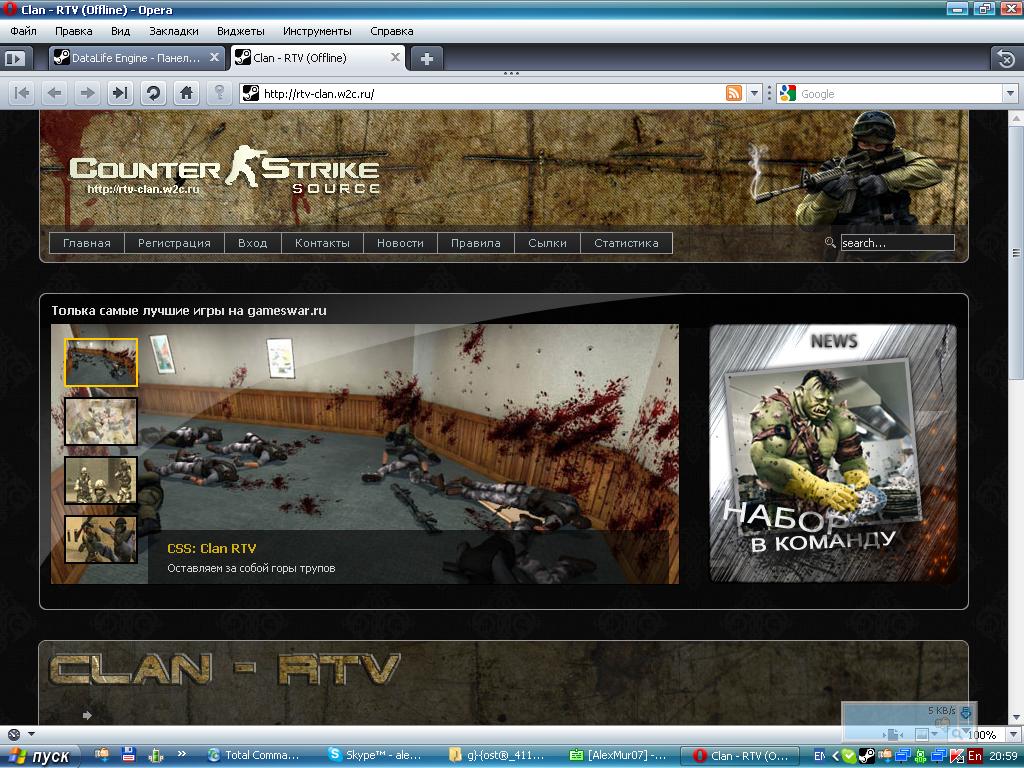1024x768 pixels.
Task: Click the RSS feed icon in address bar
Action: (x=734, y=93)
